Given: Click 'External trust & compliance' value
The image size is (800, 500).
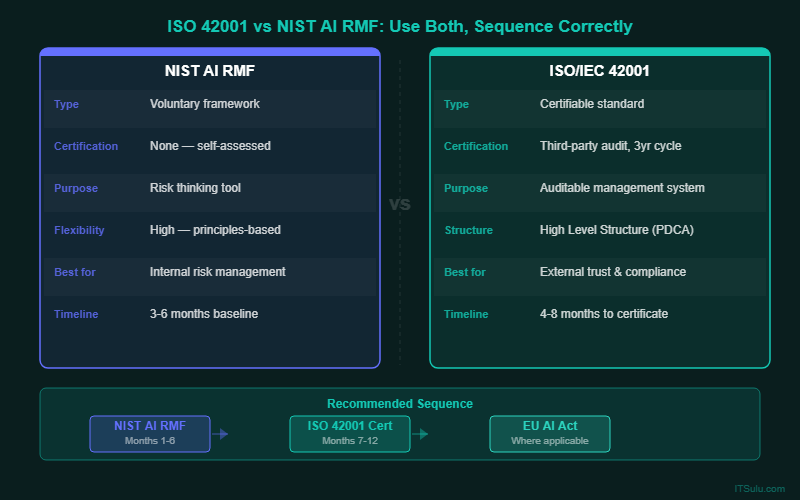Looking at the screenshot, I should (613, 272).
